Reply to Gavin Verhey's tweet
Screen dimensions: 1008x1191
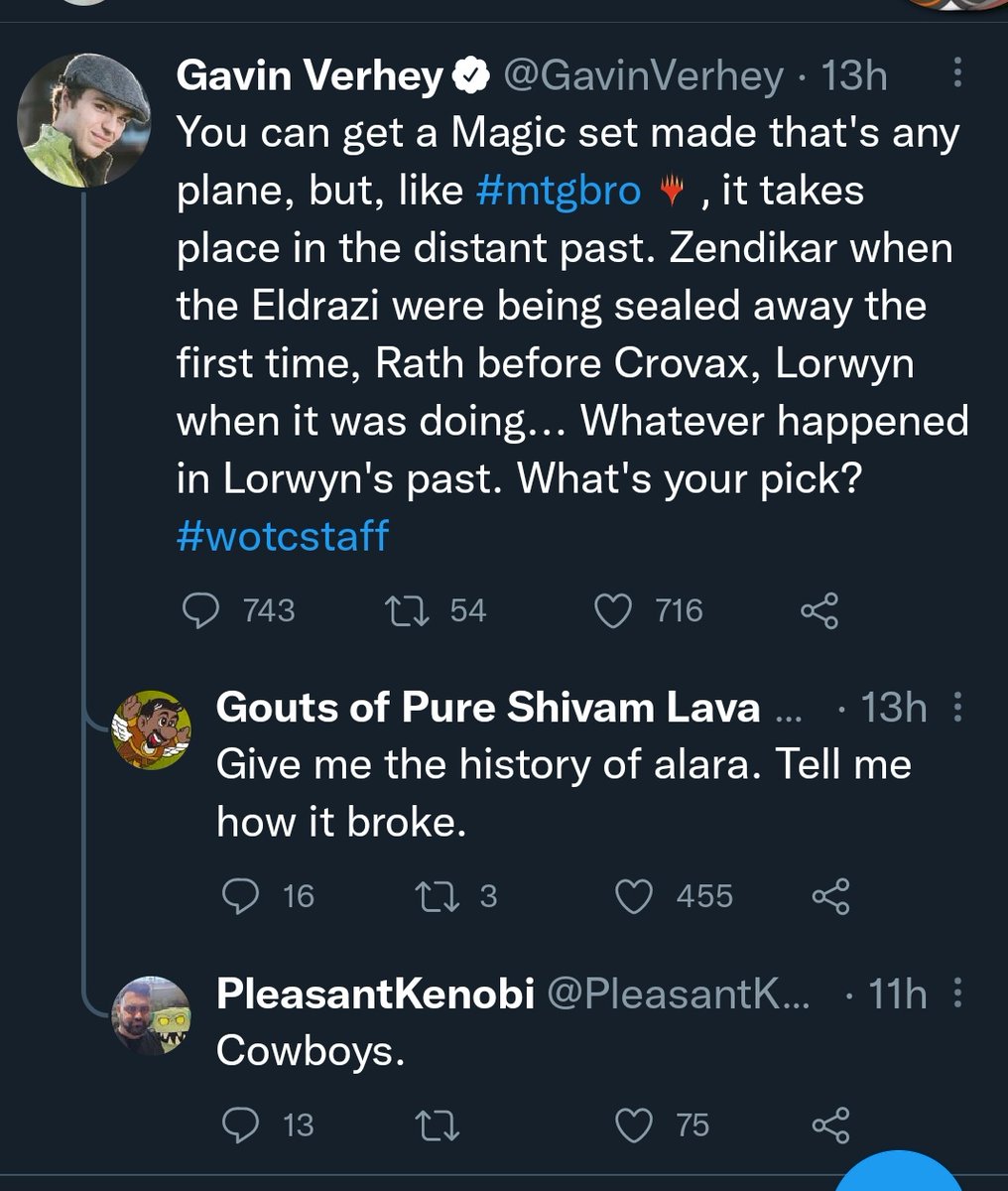click(202, 610)
